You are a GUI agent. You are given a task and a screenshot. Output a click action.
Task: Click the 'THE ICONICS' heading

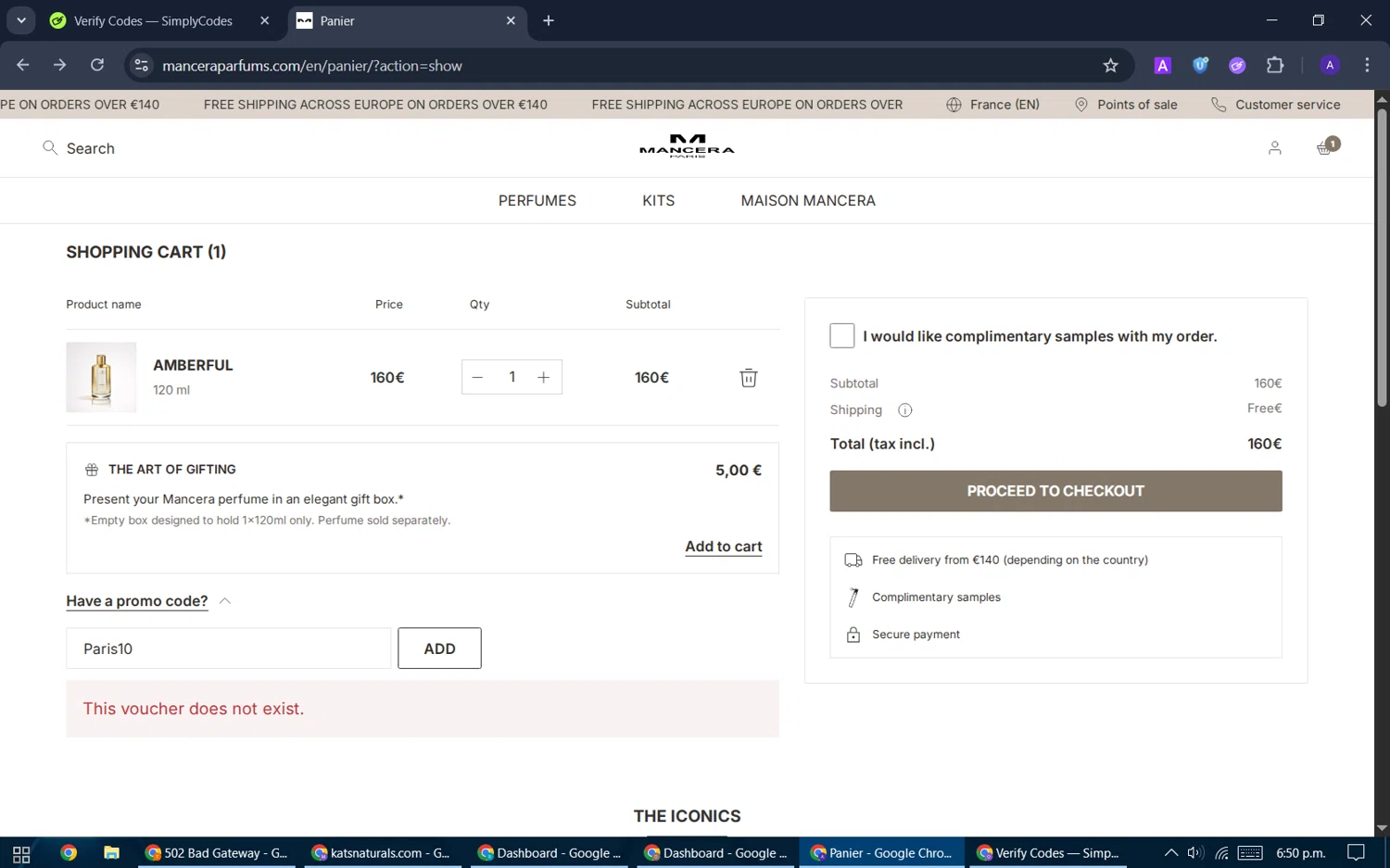pyautogui.click(x=687, y=816)
